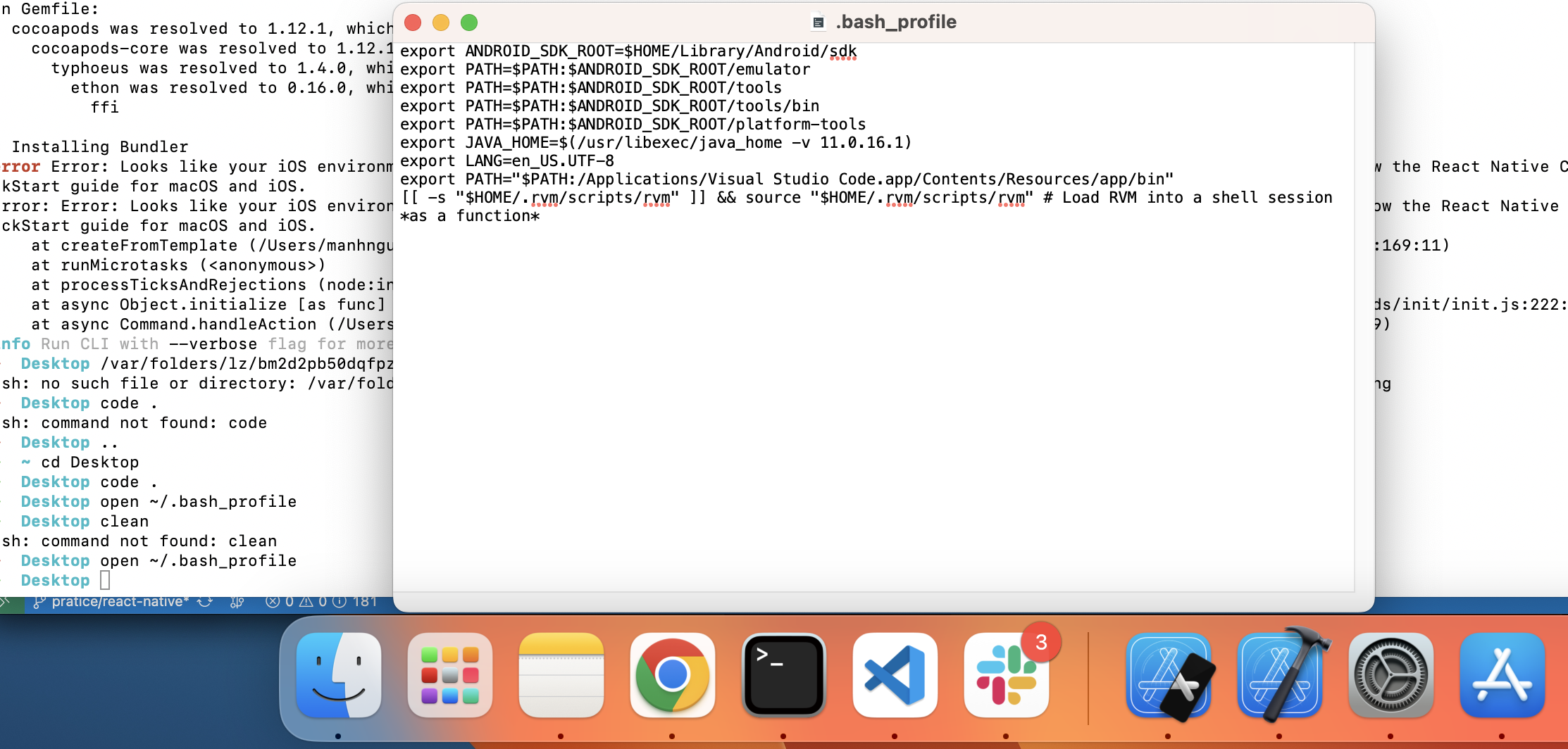This screenshot has width=1568, height=749.
Task: Click 'at processTicksAndRejections' stack line
Action: [x=211, y=285]
